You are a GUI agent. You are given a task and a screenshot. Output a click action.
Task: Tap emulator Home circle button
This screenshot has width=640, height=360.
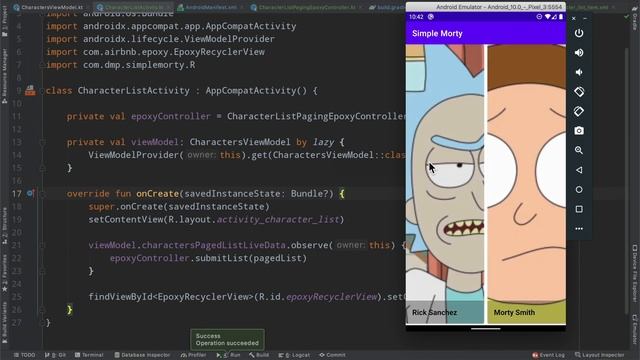[579, 189]
